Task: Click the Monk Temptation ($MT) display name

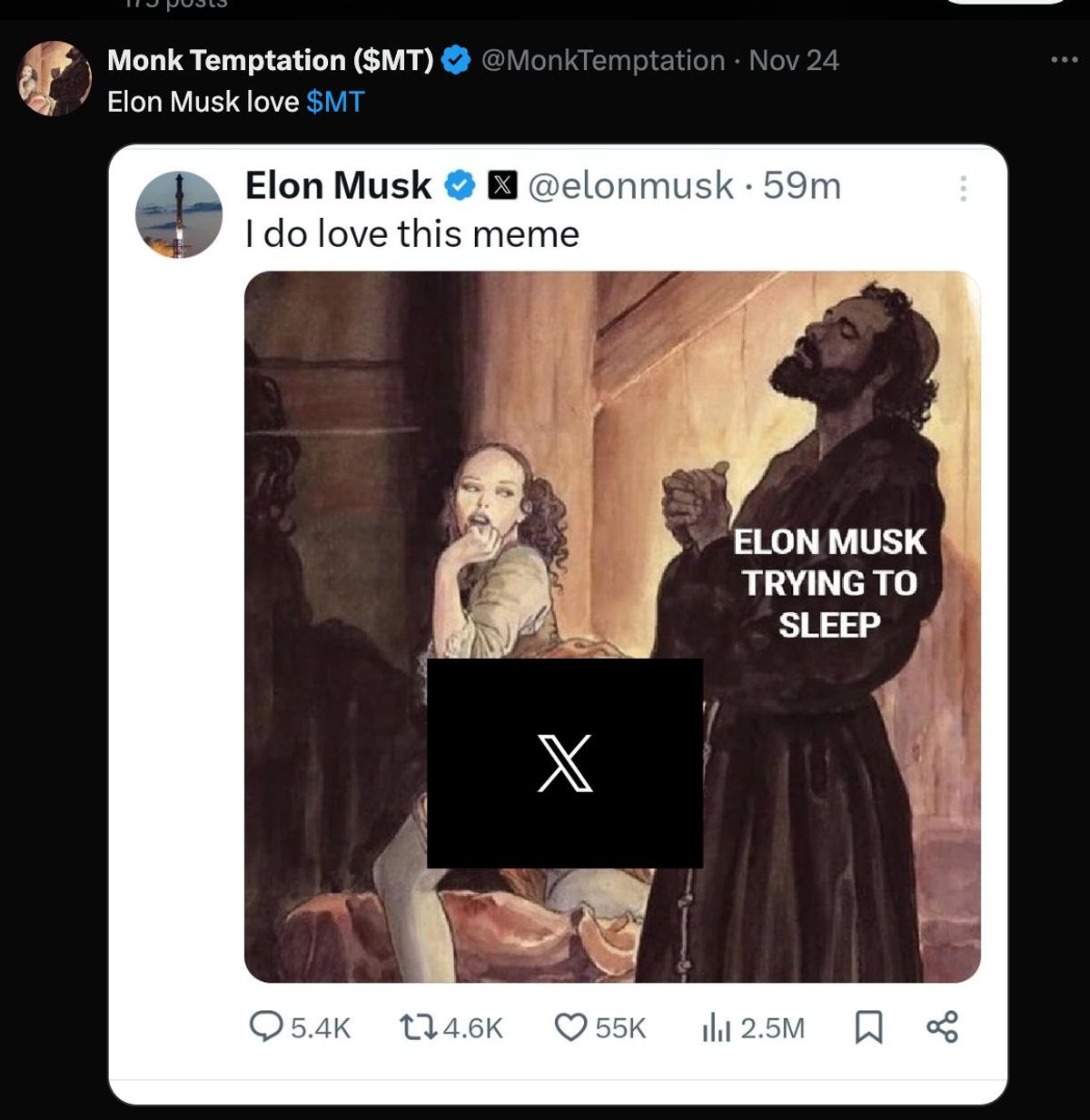Action: pyautogui.click(x=270, y=61)
